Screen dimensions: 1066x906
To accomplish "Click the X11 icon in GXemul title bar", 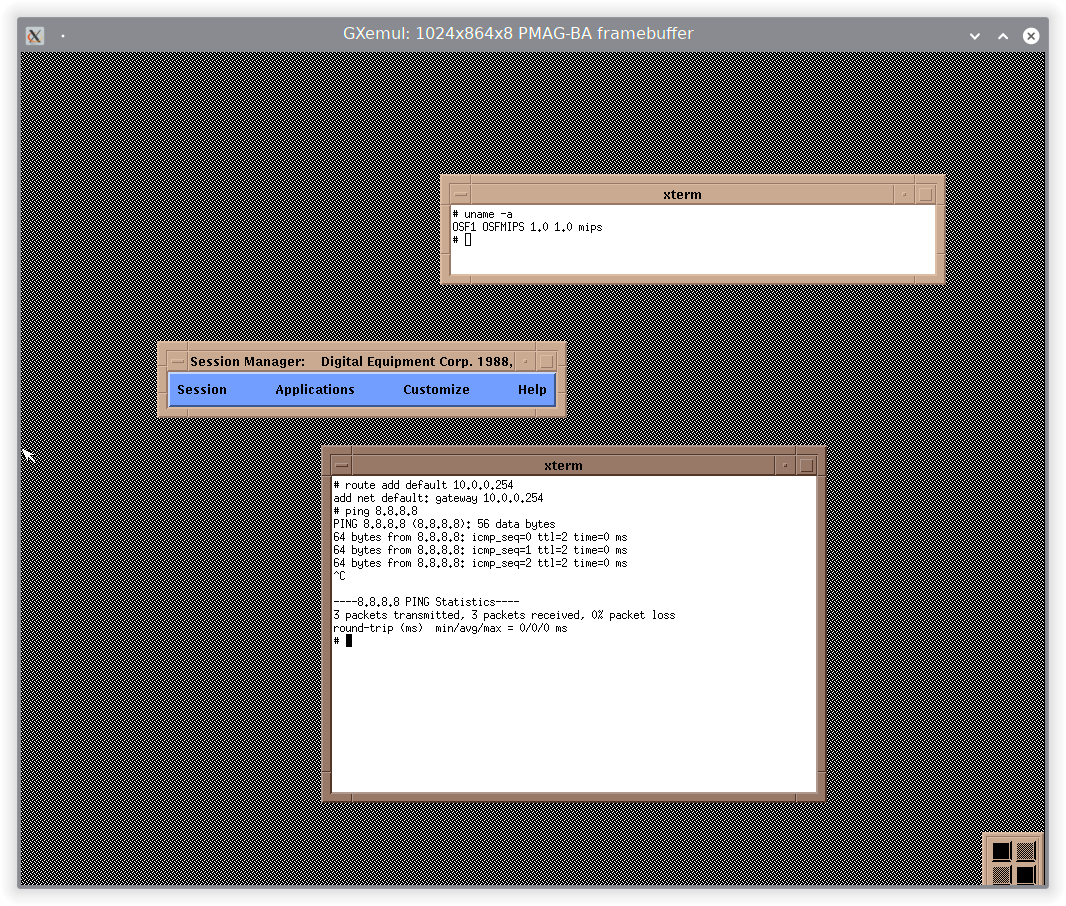I will 35,35.
